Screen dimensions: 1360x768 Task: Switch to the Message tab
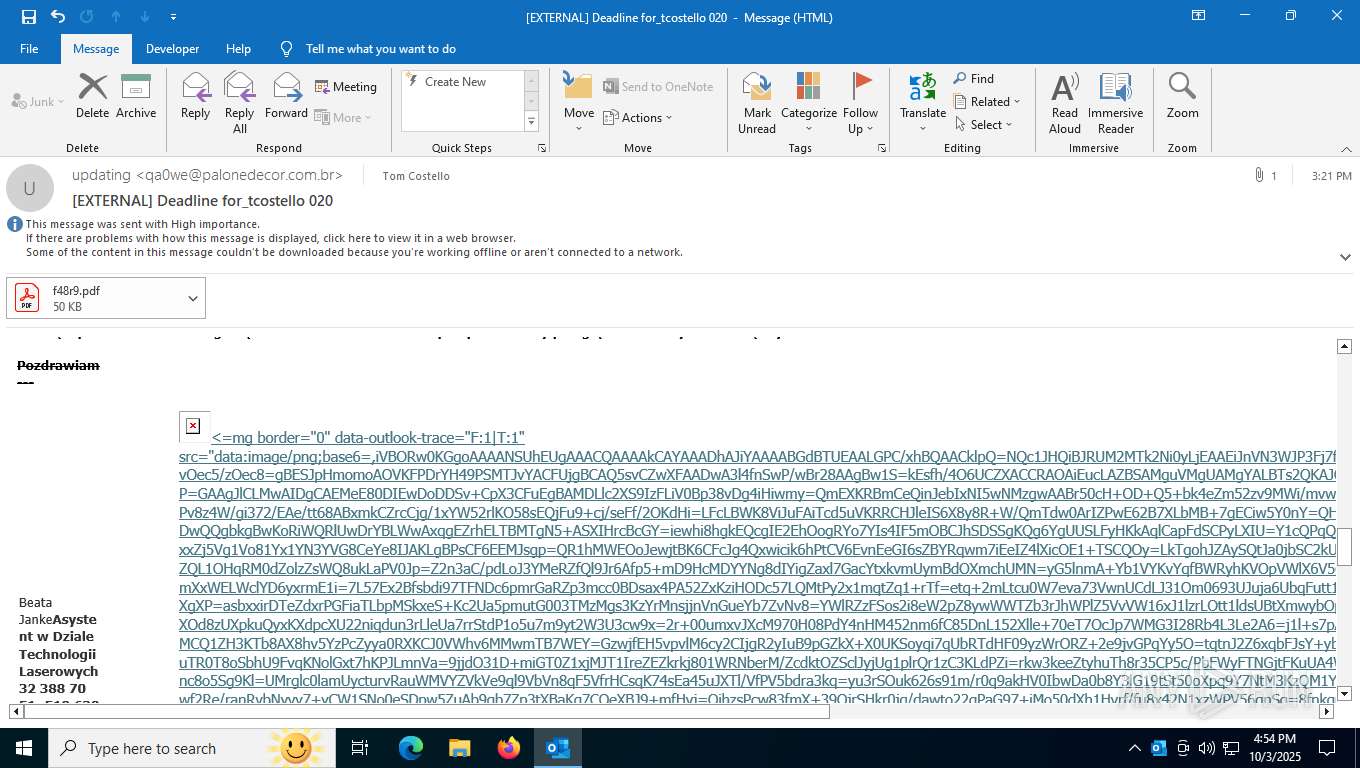point(96,49)
